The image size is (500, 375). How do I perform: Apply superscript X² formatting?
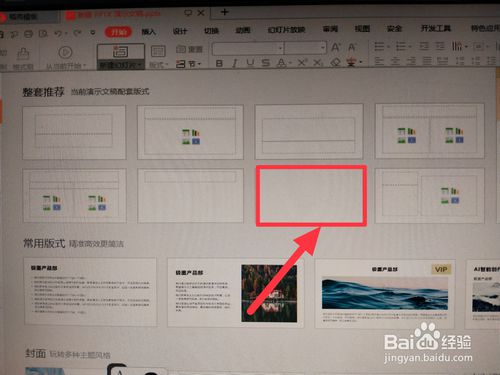coord(302,62)
